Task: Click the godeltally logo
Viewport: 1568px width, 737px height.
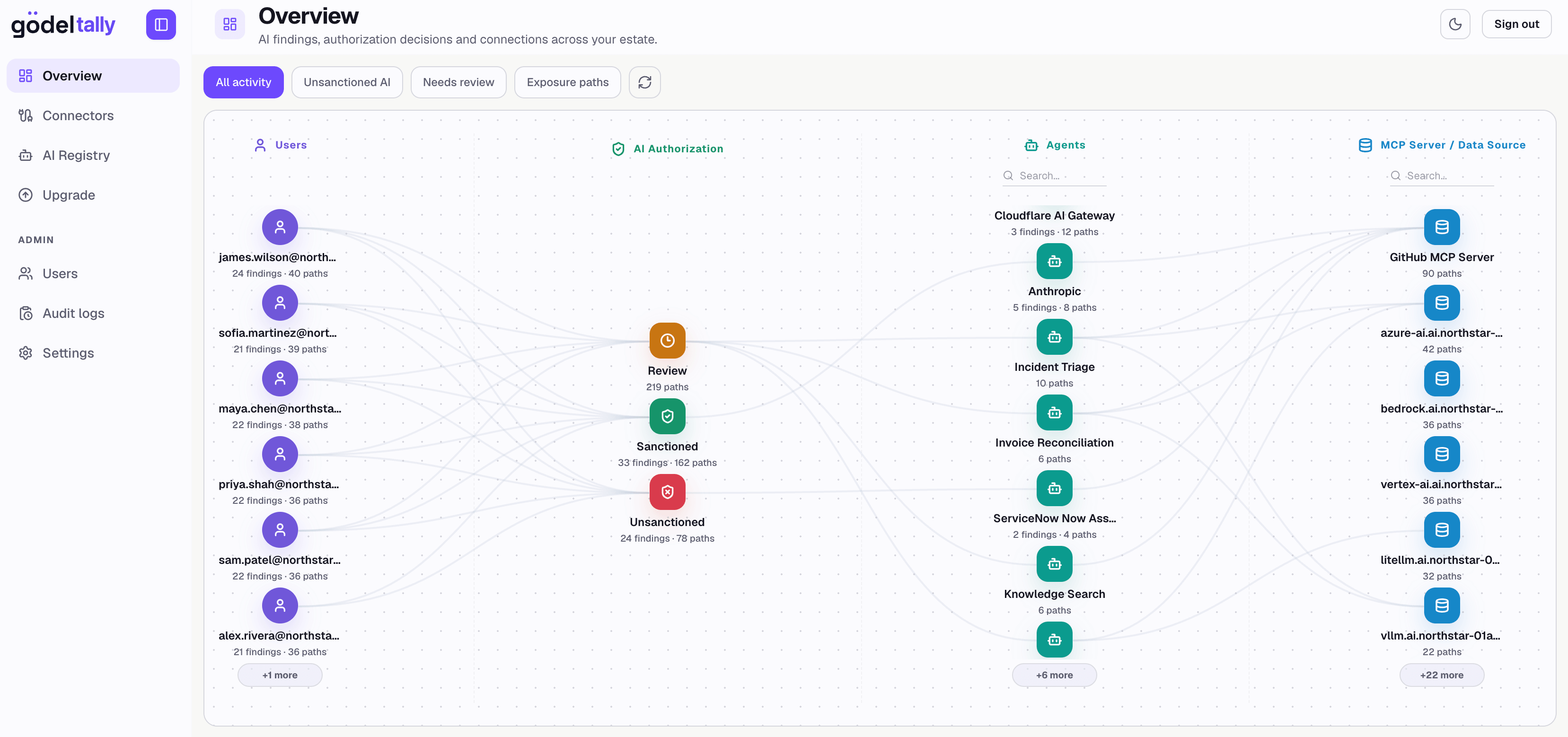Action: [63, 24]
